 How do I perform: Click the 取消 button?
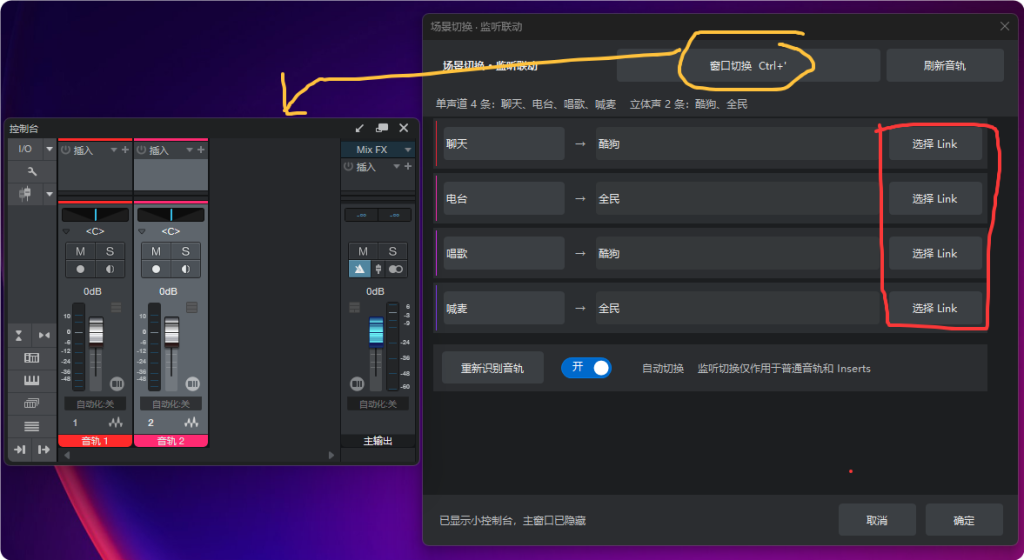coord(877,520)
